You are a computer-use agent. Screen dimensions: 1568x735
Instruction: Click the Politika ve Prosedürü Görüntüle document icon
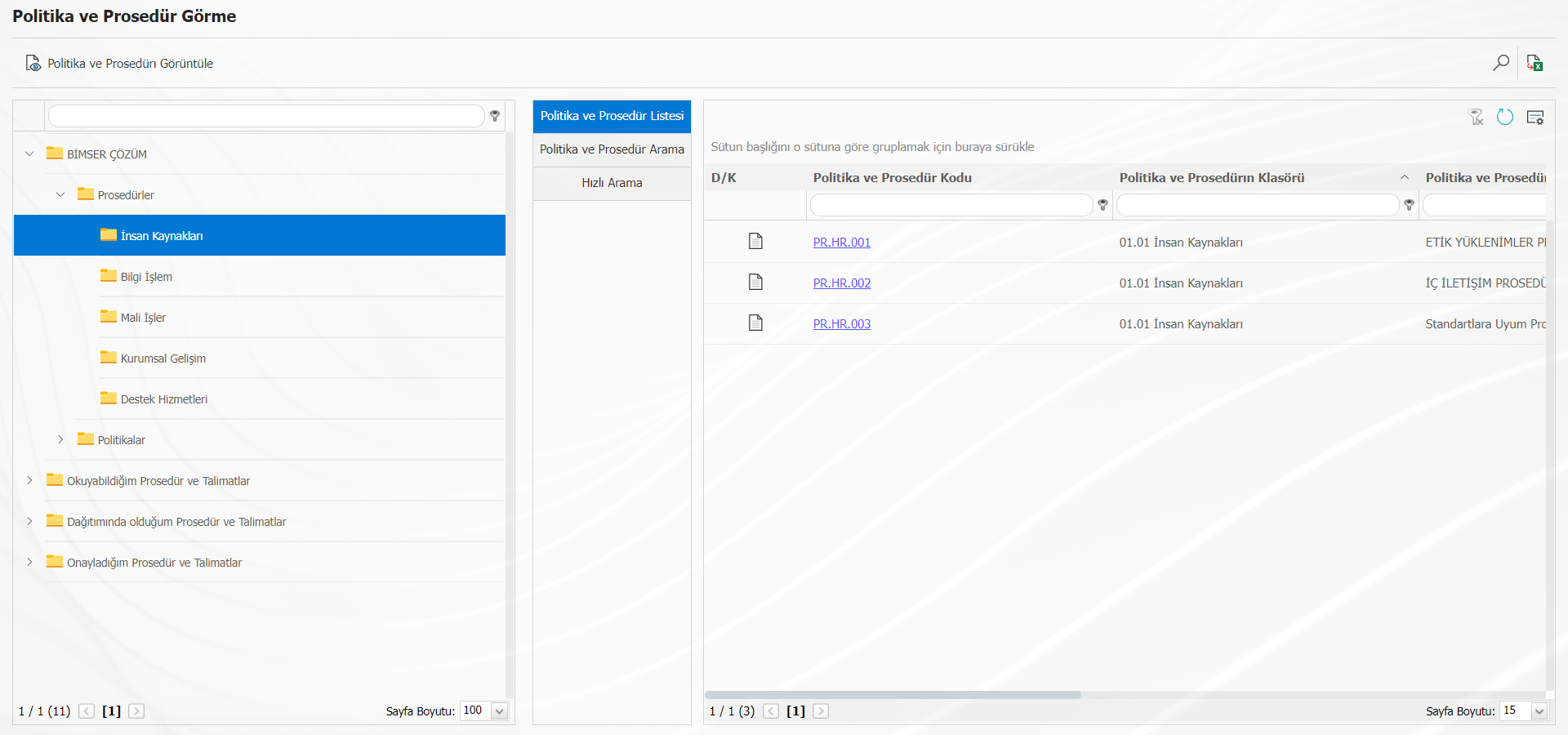[x=33, y=63]
